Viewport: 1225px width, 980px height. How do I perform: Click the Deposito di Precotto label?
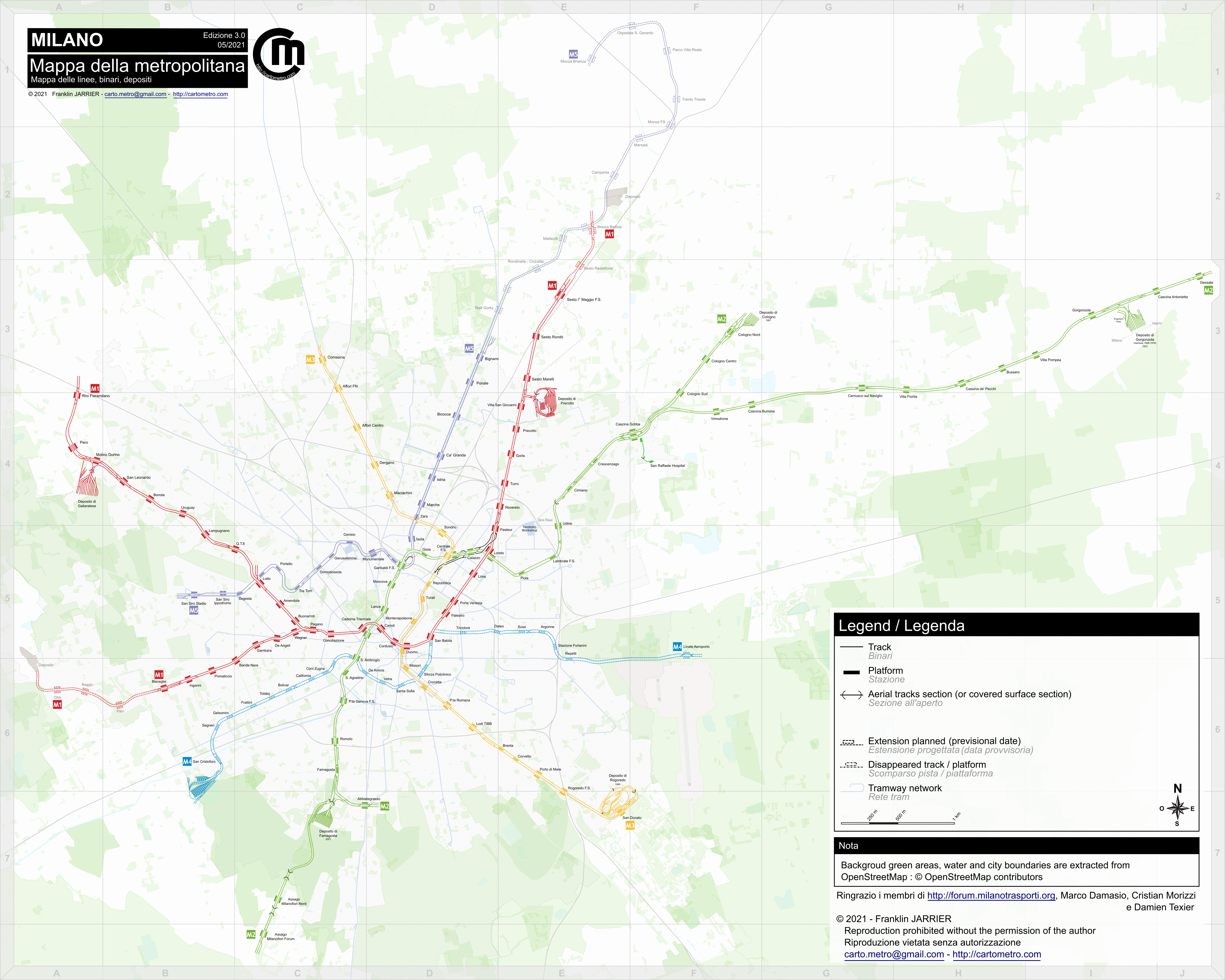pyautogui.click(x=566, y=401)
